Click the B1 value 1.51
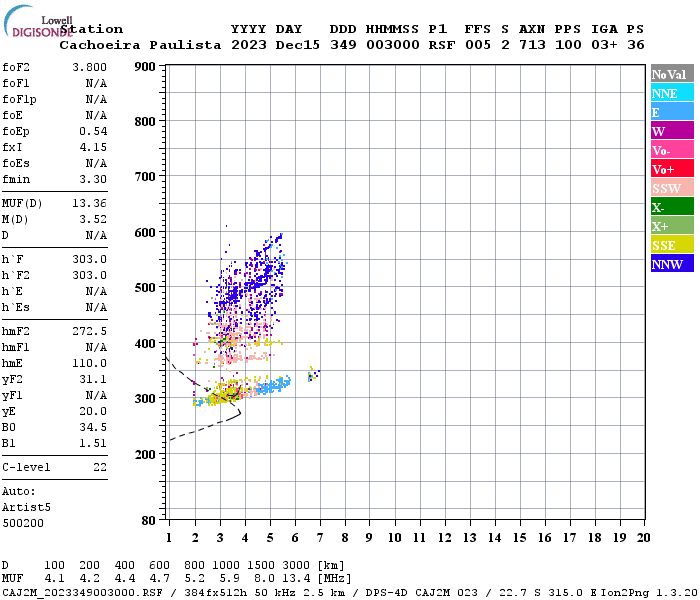The height and width of the screenshot is (600, 700). pyautogui.click(x=93, y=443)
